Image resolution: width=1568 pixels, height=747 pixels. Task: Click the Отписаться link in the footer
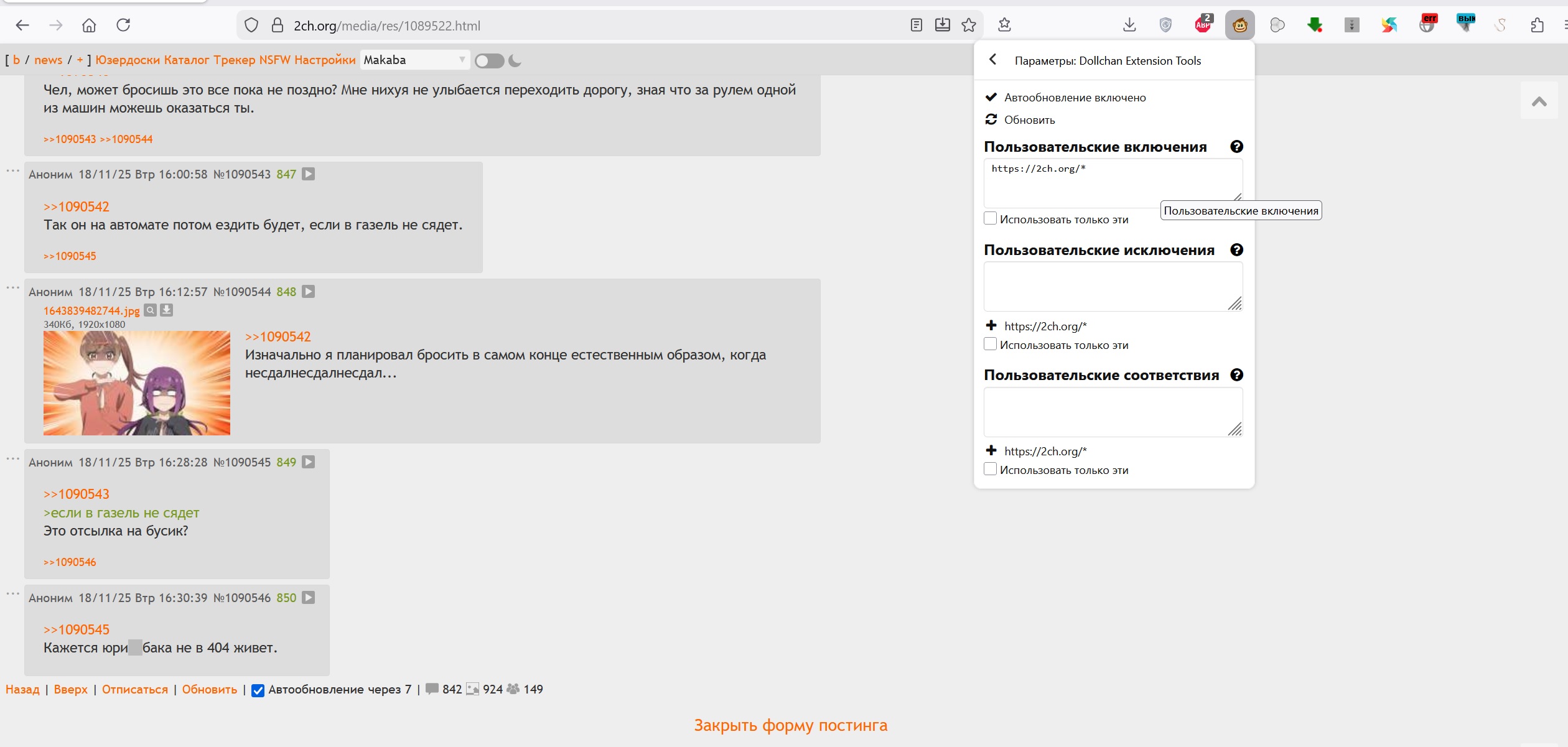pos(134,690)
